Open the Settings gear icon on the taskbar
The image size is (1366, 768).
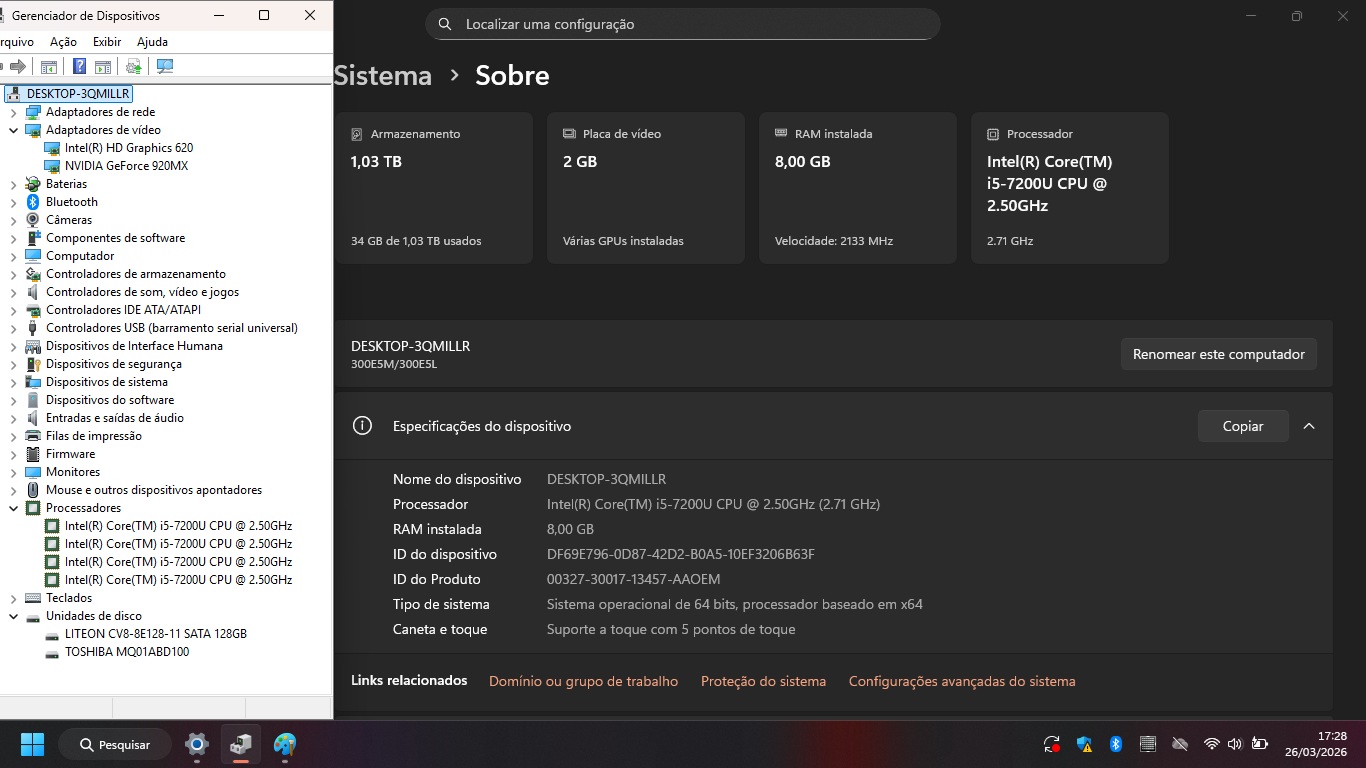pyautogui.click(x=197, y=745)
